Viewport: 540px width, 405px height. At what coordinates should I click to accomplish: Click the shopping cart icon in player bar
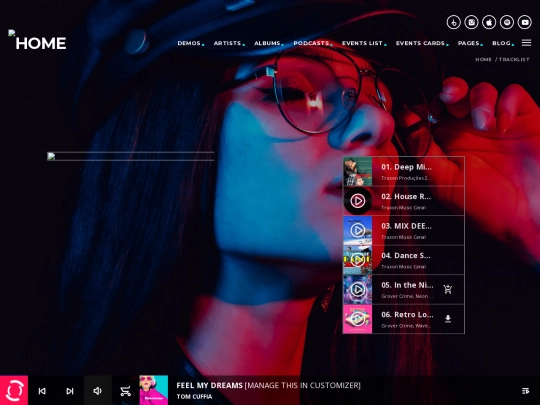click(x=125, y=391)
